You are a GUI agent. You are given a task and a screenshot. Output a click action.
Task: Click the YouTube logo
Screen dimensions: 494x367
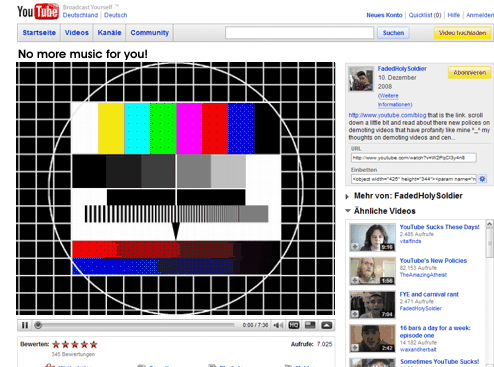tap(38, 12)
